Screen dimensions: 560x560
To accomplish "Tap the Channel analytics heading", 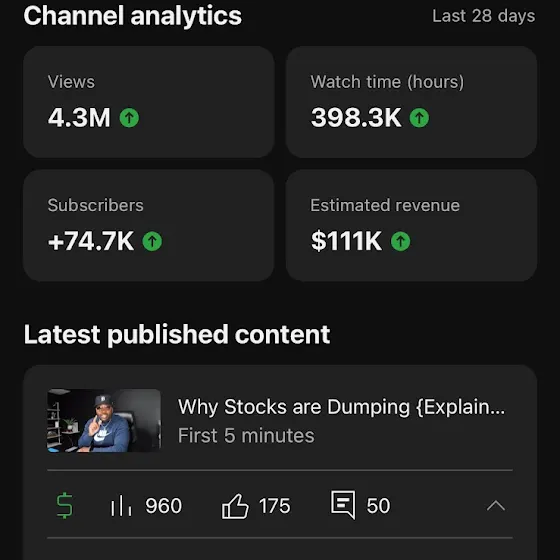I will [132, 16].
